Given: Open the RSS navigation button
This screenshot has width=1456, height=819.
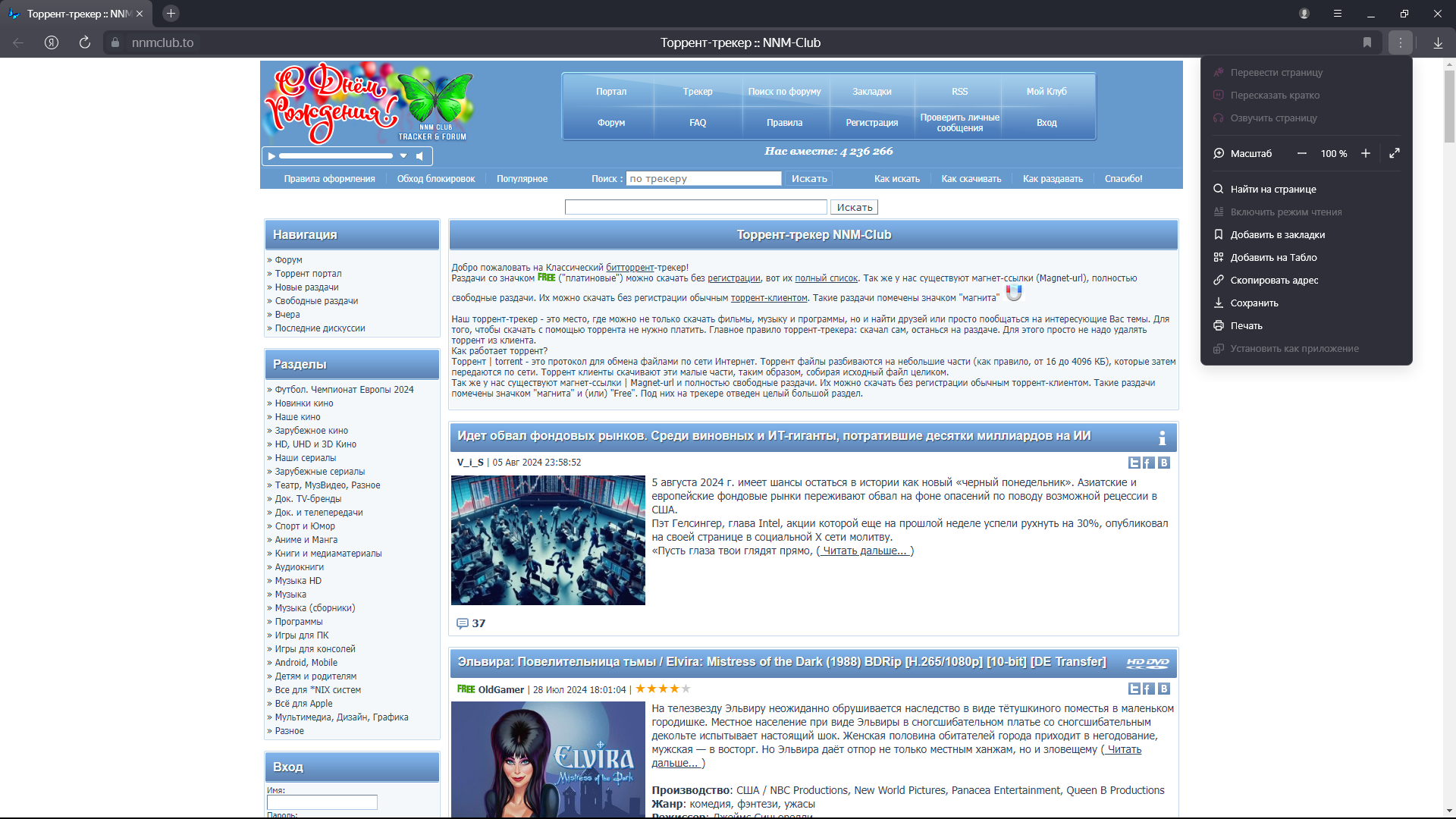Looking at the screenshot, I should tap(960, 91).
